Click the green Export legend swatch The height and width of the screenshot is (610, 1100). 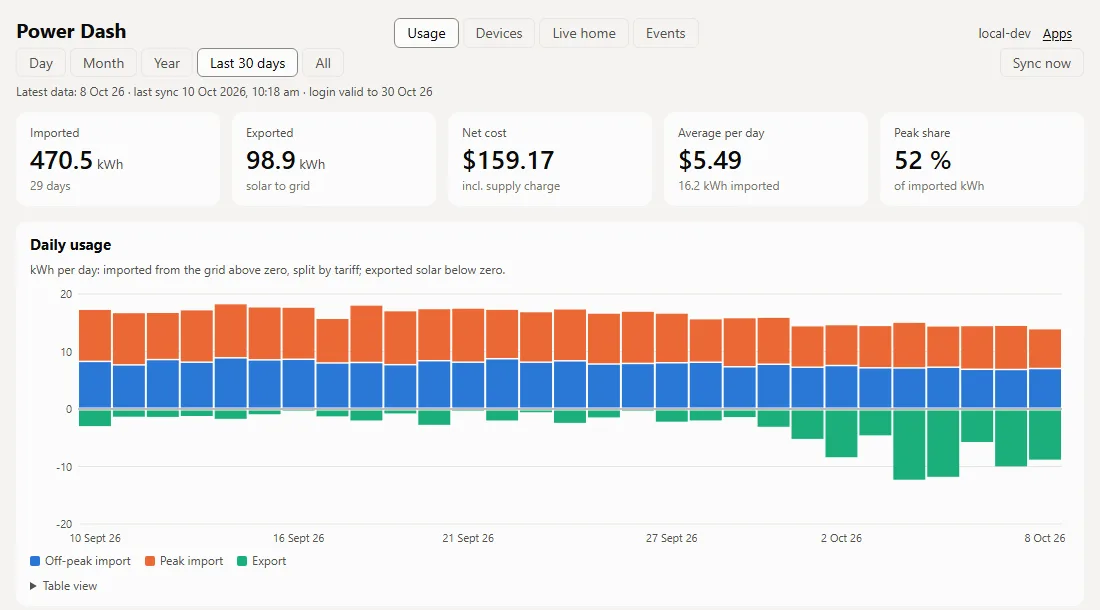(x=242, y=561)
